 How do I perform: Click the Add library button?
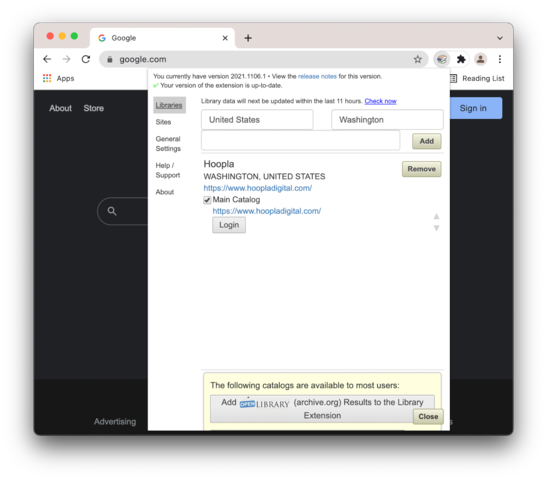[426, 141]
